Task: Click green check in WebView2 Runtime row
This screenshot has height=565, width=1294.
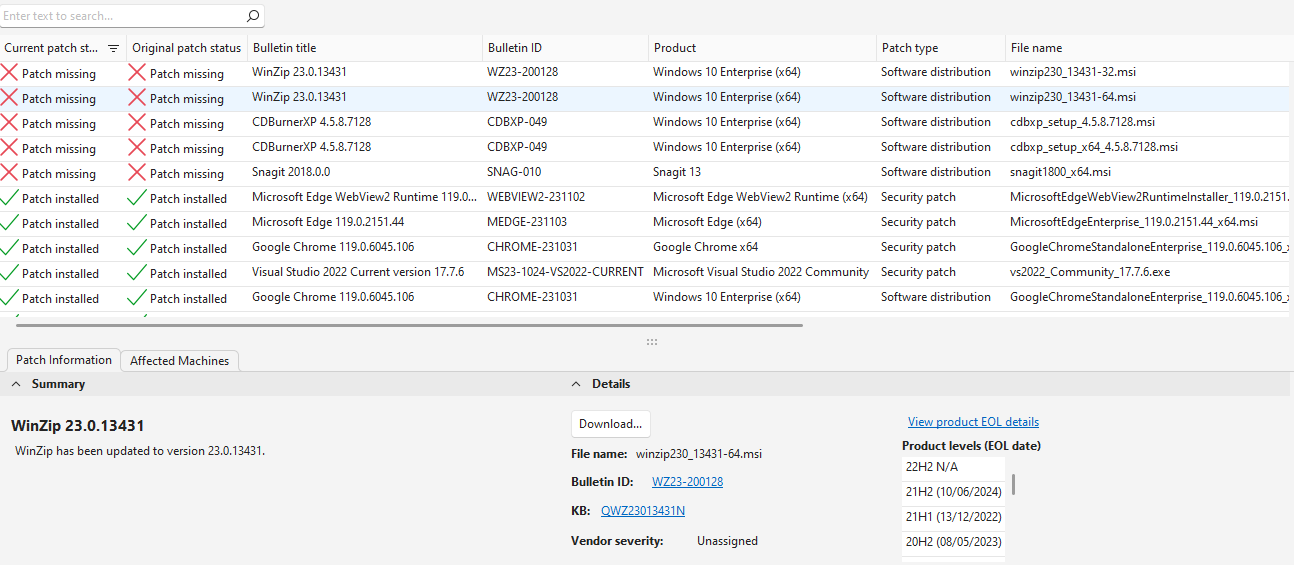Action: [x=10, y=197]
